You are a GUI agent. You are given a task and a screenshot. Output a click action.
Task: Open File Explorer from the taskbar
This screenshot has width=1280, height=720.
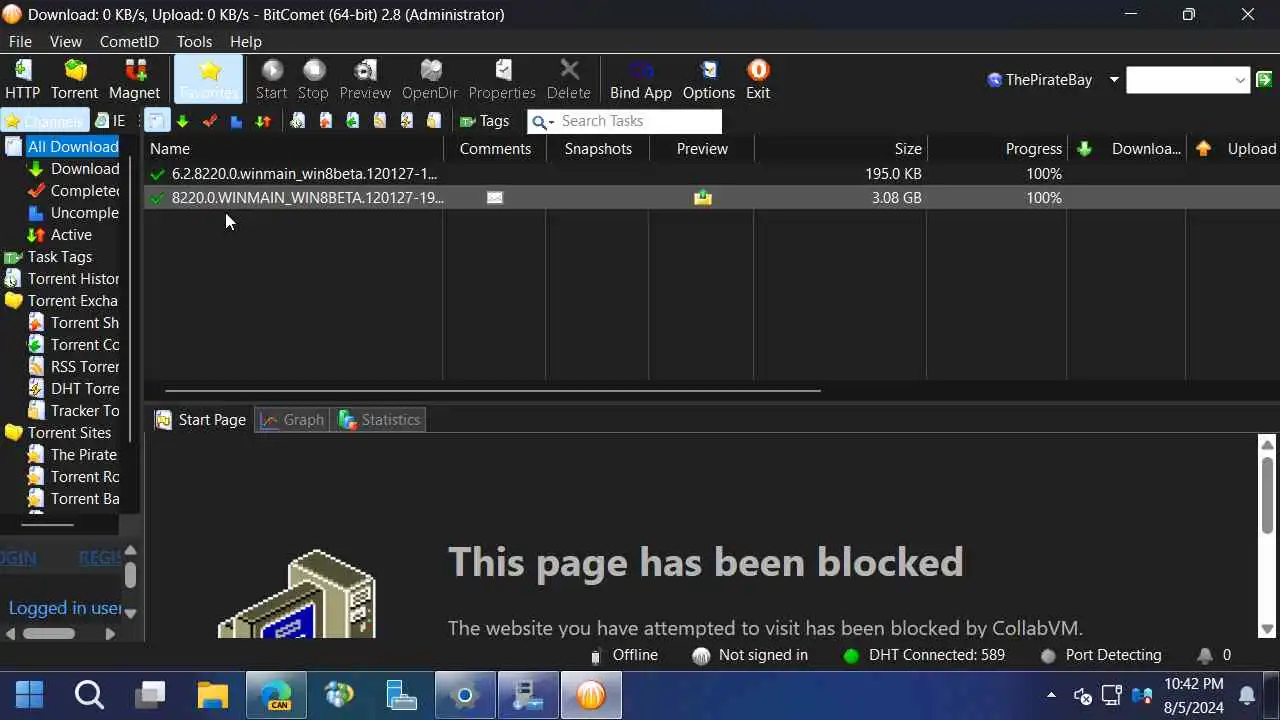coord(213,695)
